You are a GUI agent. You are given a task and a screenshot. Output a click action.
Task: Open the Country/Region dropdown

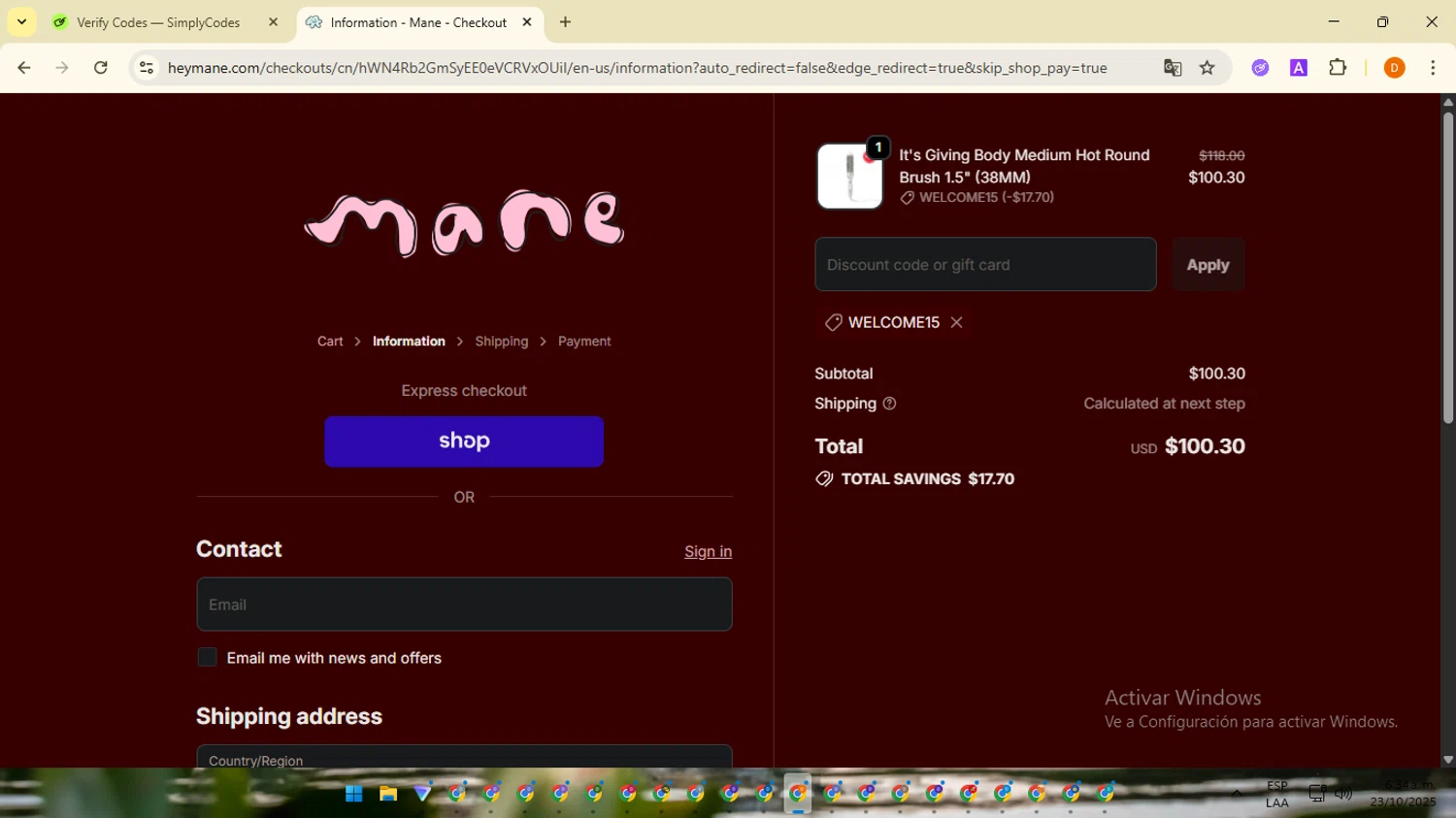click(x=464, y=757)
